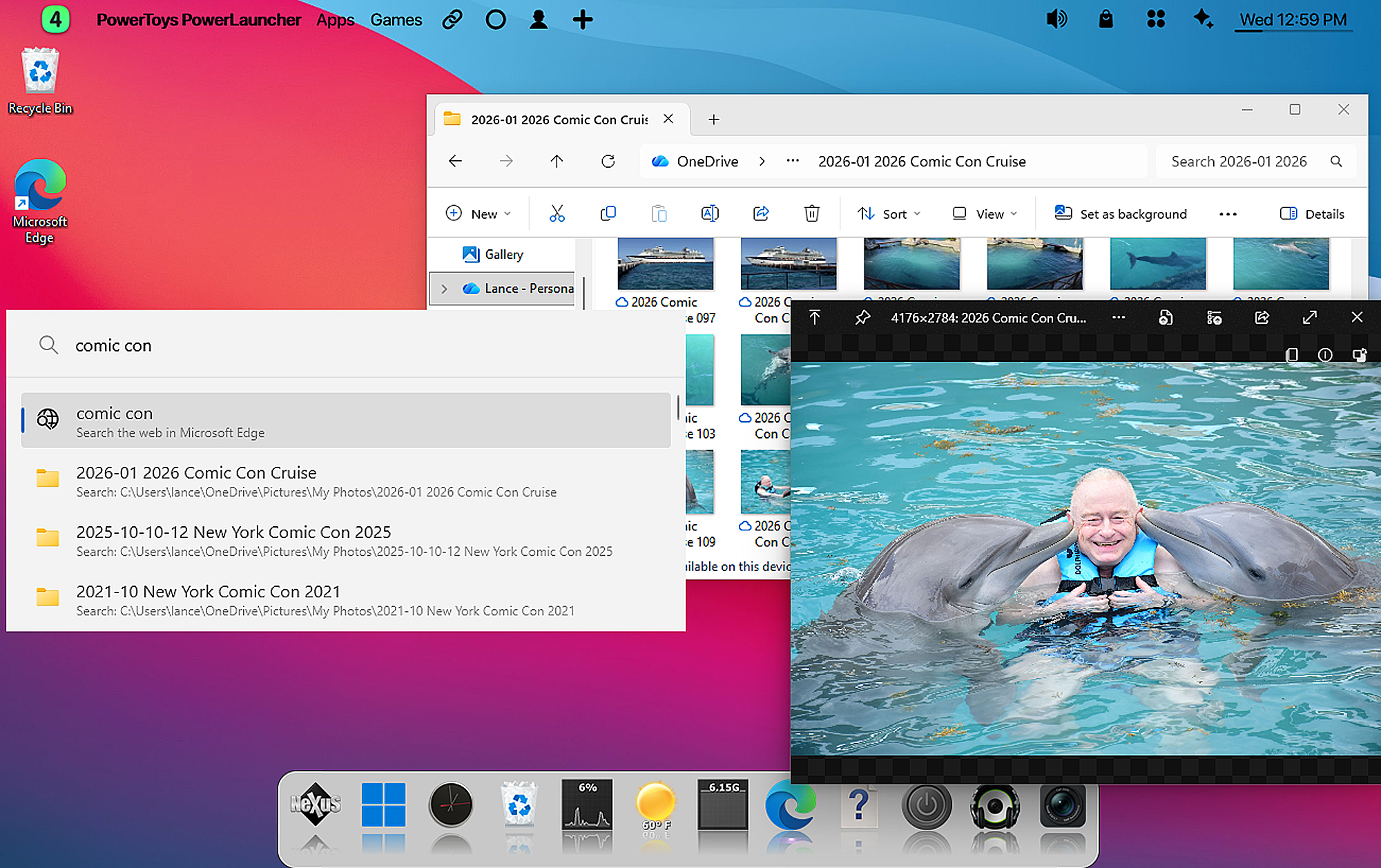This screenshot has width=1381, height=868.
Task: Click the Share icon in File Explorer toolbar
Action: tap(761, 213)
